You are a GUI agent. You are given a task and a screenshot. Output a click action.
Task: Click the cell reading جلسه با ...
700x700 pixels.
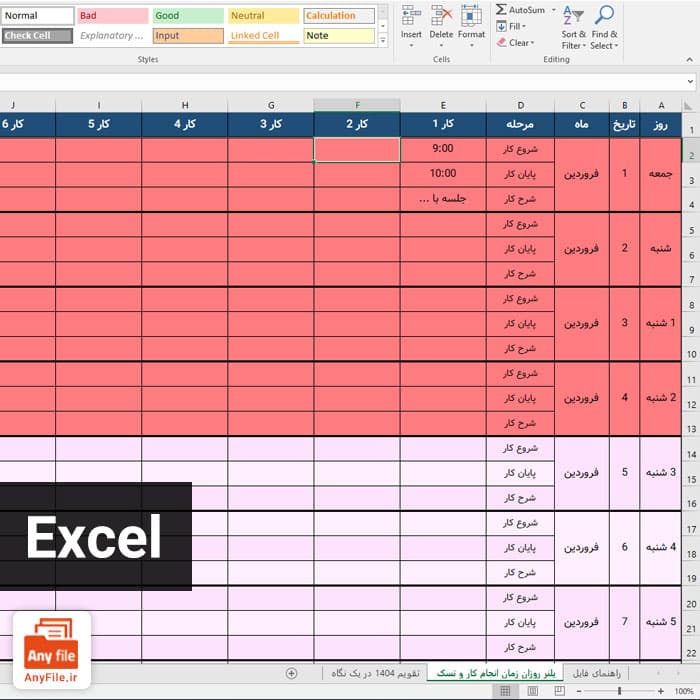pos(443,199)
